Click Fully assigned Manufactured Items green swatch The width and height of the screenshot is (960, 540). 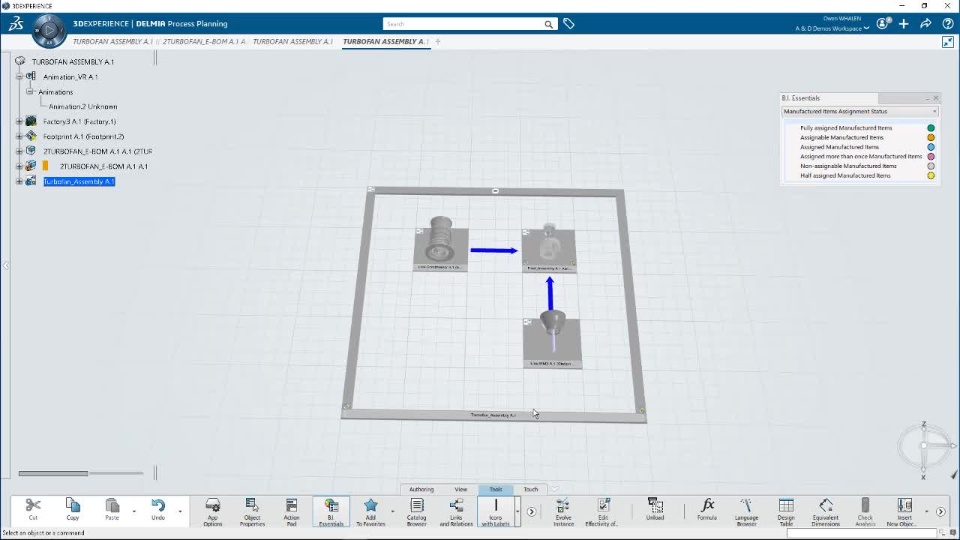[x=931, y=128]
